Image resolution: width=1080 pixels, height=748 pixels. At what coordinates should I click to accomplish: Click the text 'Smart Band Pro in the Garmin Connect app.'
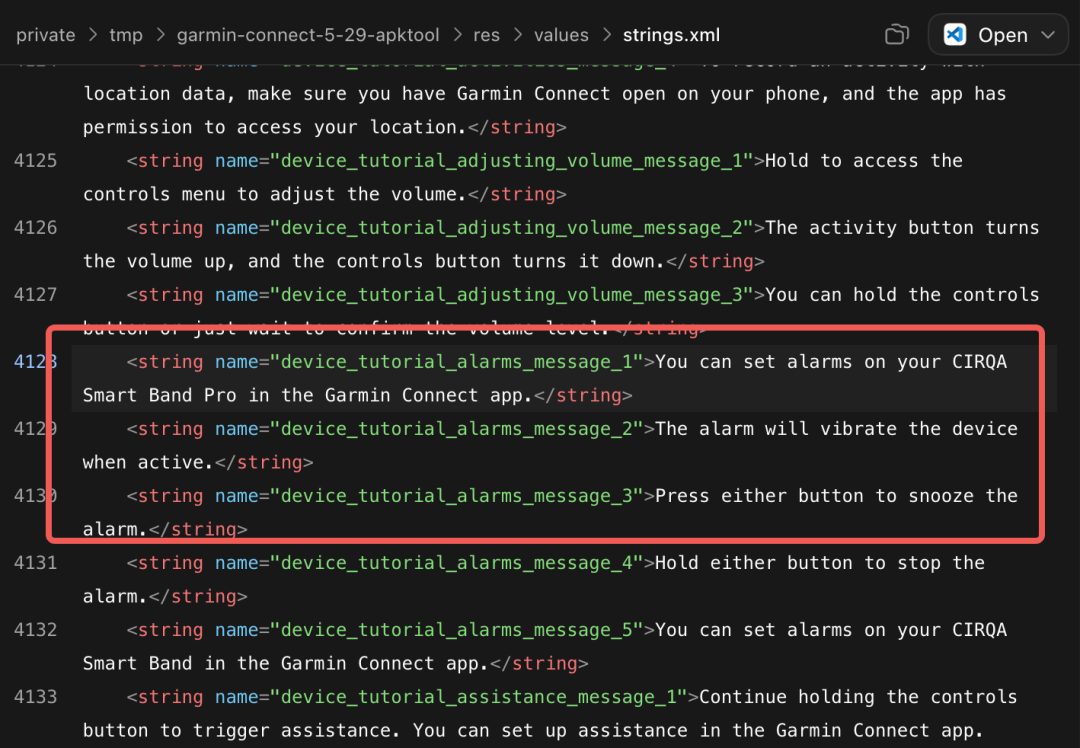pyautogui.click(x=308, y=395)
